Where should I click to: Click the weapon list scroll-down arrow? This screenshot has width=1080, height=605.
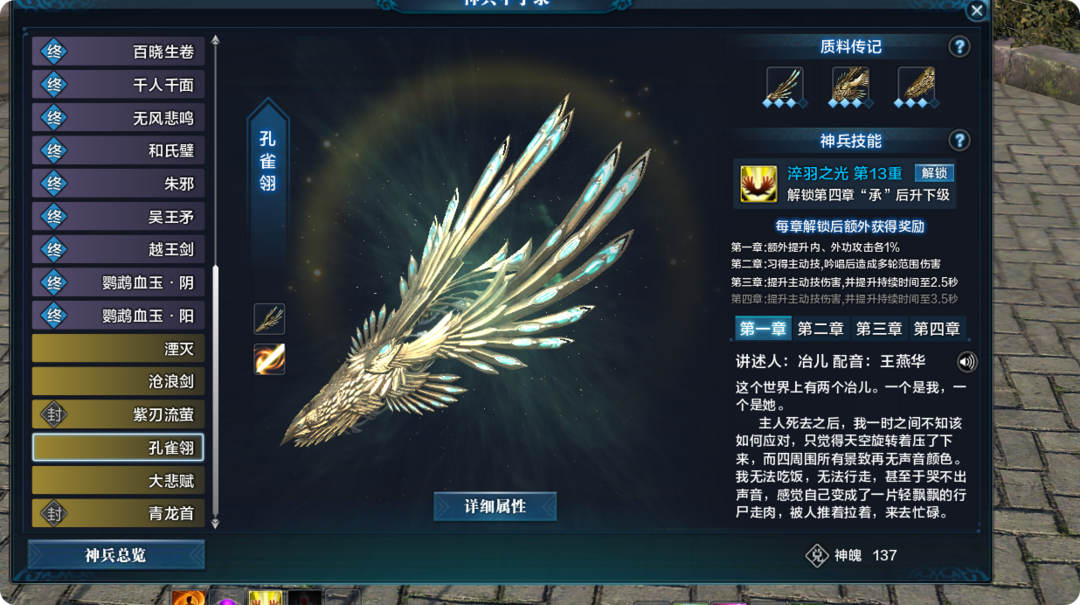(216, 524)
